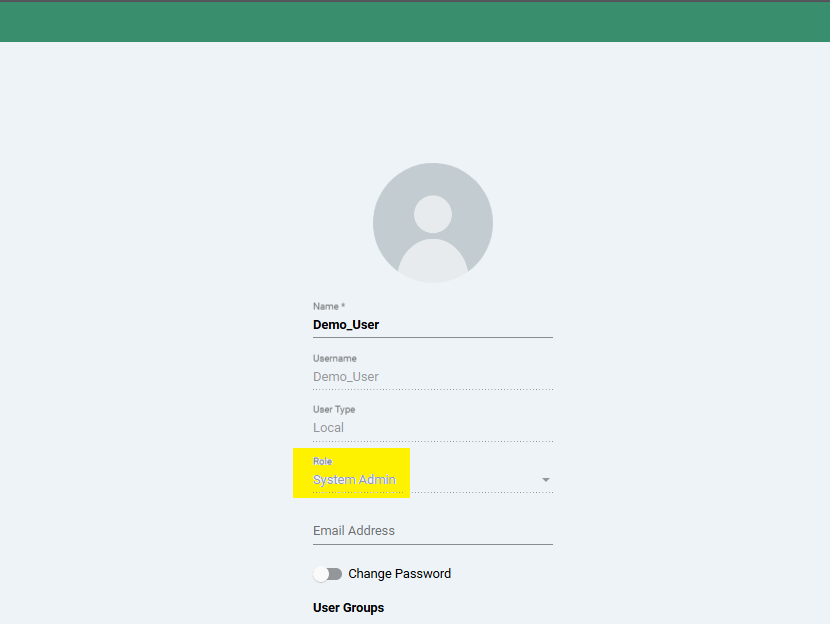Click the User Type field label
This screenshot has width=830, height=624.
click(334, 409)
